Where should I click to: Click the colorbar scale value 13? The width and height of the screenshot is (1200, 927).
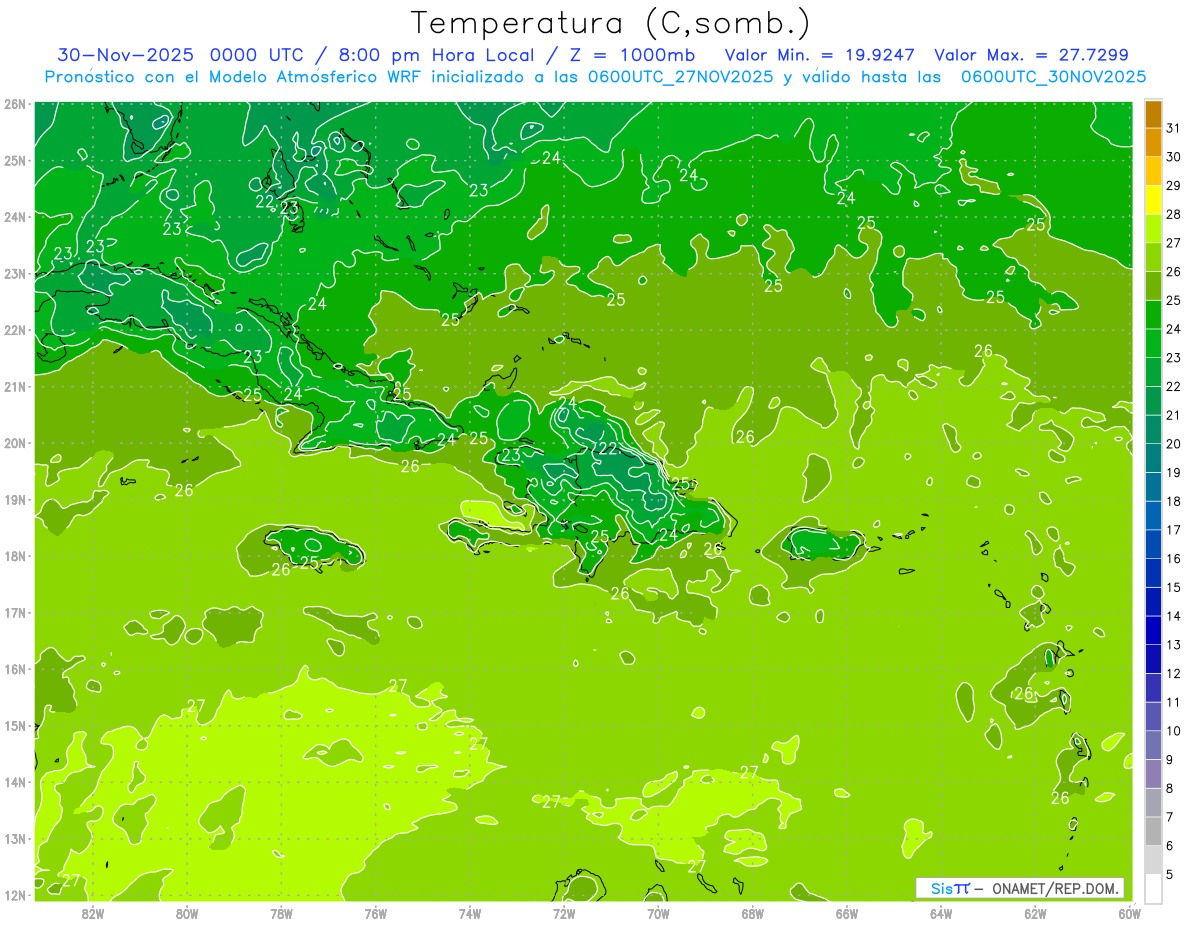pos(1174,645)
